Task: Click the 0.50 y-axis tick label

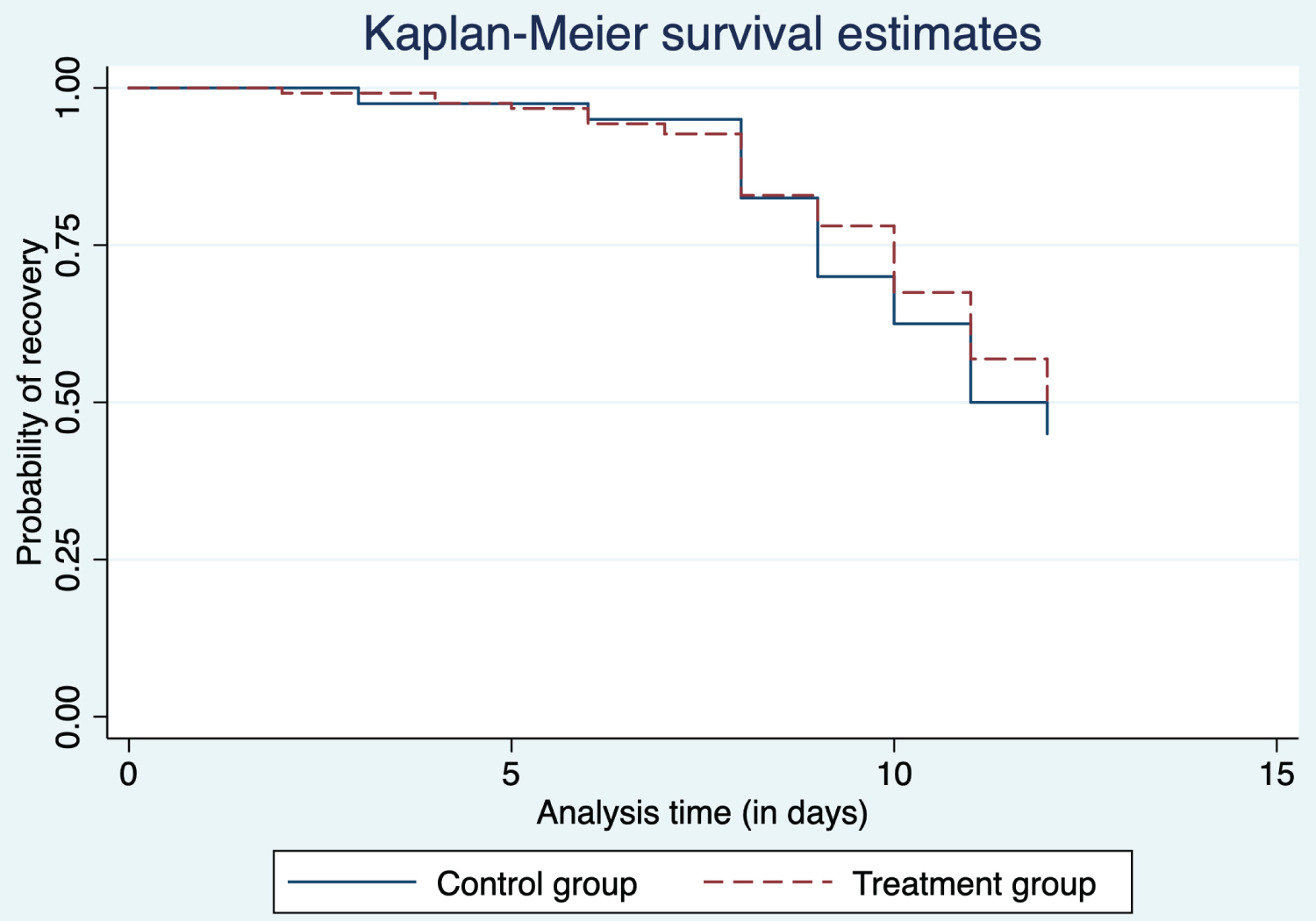Action: pyautogui.click(x=68, y=403)
